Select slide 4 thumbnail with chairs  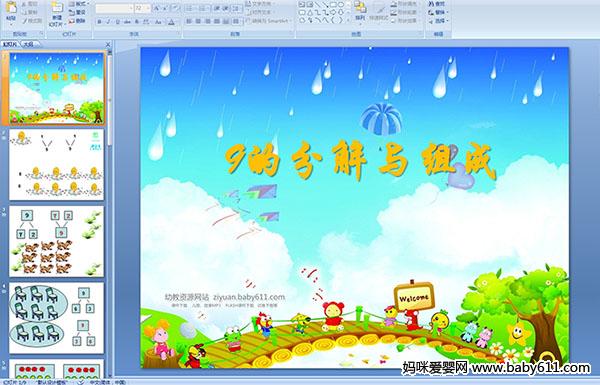pyautogui.click(x=57, y=318)
